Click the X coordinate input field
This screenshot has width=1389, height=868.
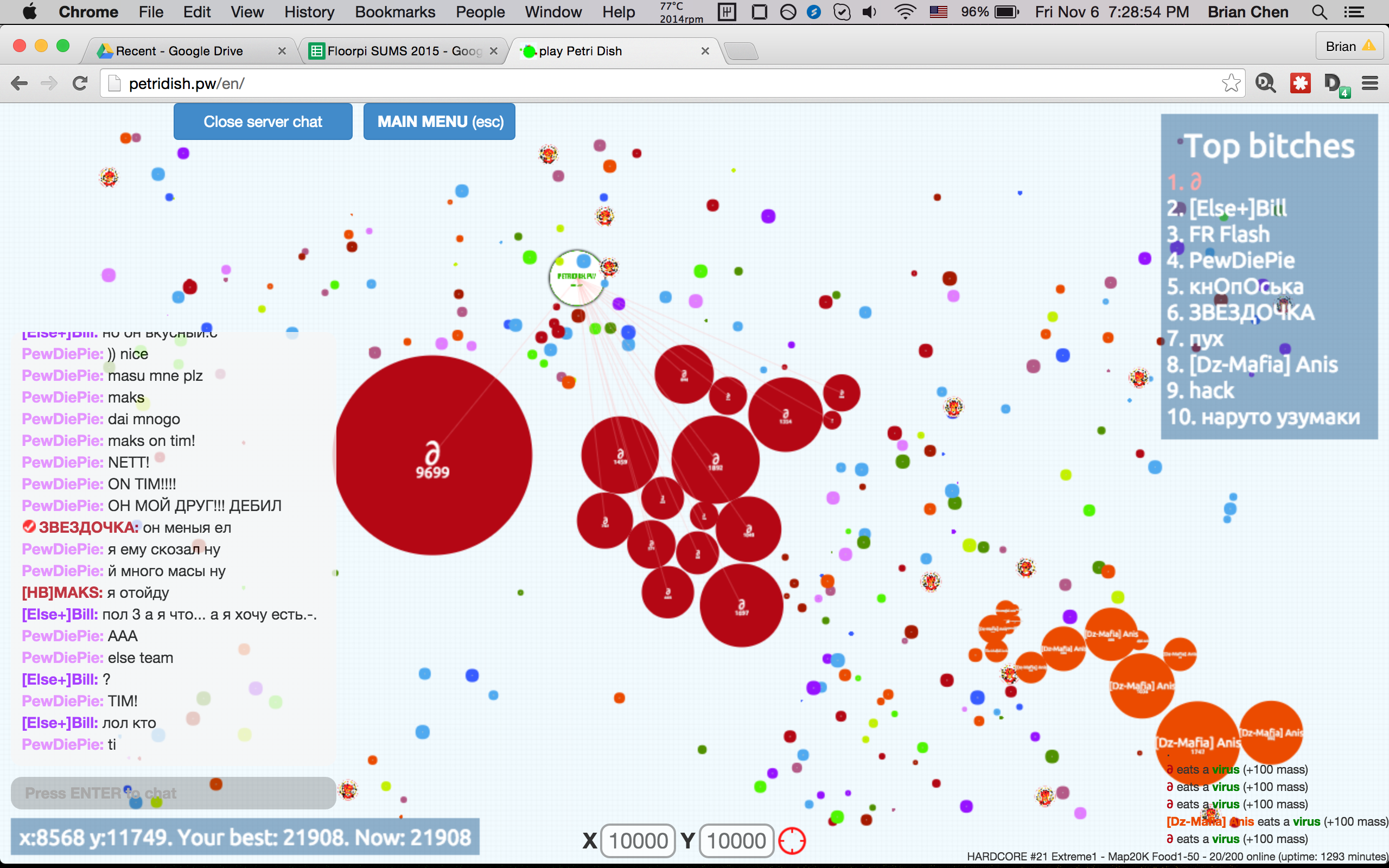click(638, 841)
